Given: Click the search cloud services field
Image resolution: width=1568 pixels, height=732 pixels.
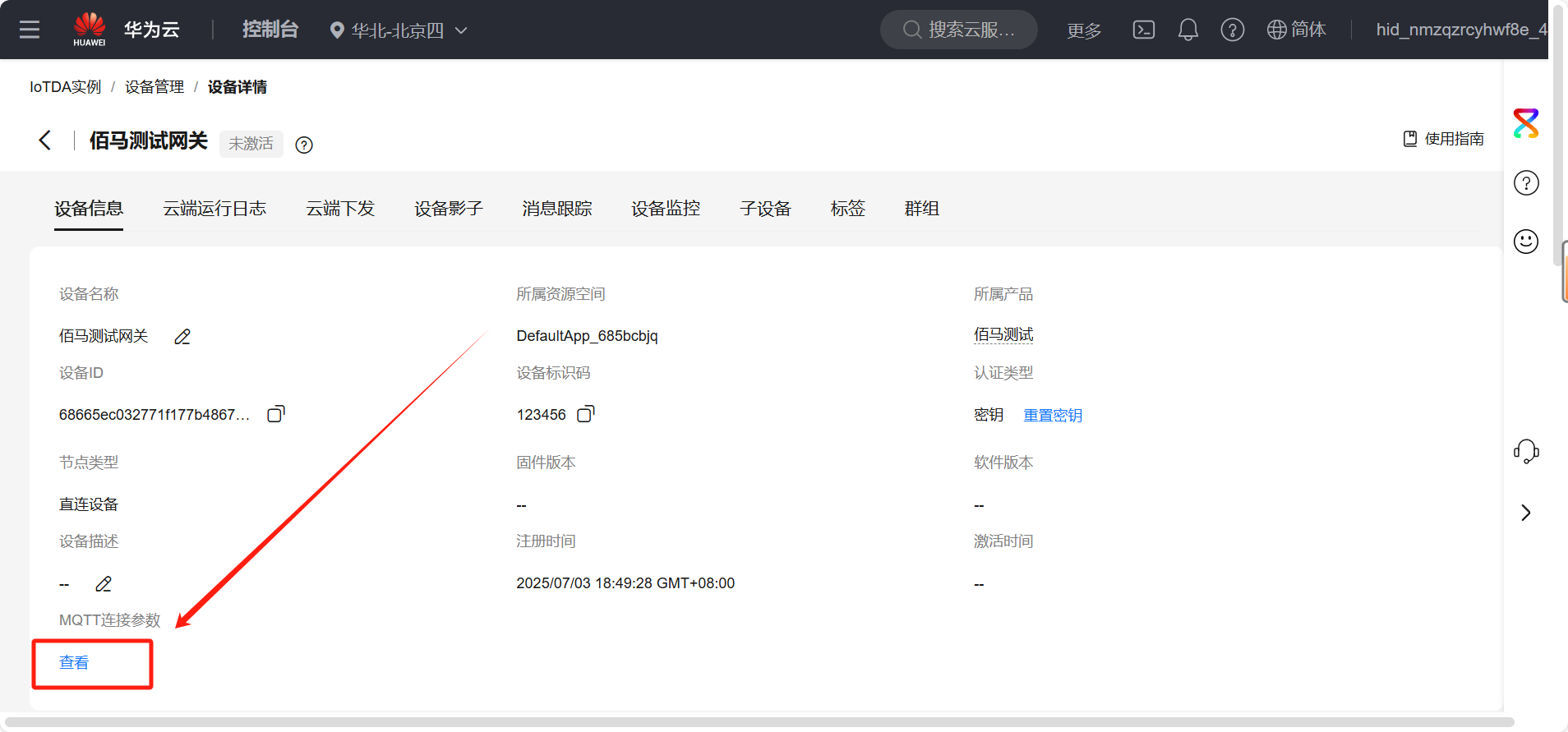Looking at the screenshot, I should (958, 30).
